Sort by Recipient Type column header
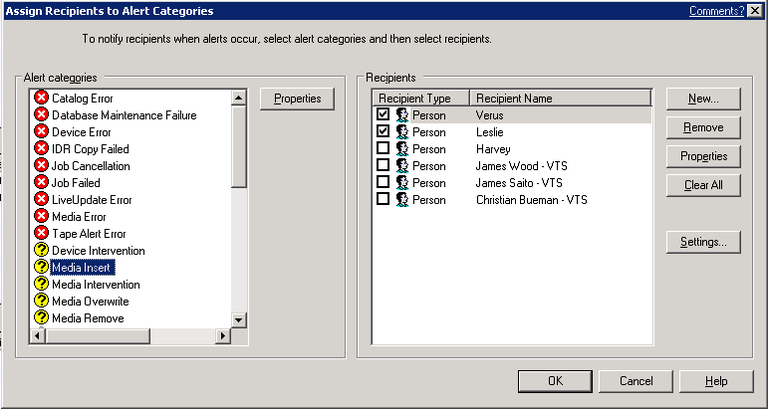This screenshot has width=768, height=409. pos(420,98)
